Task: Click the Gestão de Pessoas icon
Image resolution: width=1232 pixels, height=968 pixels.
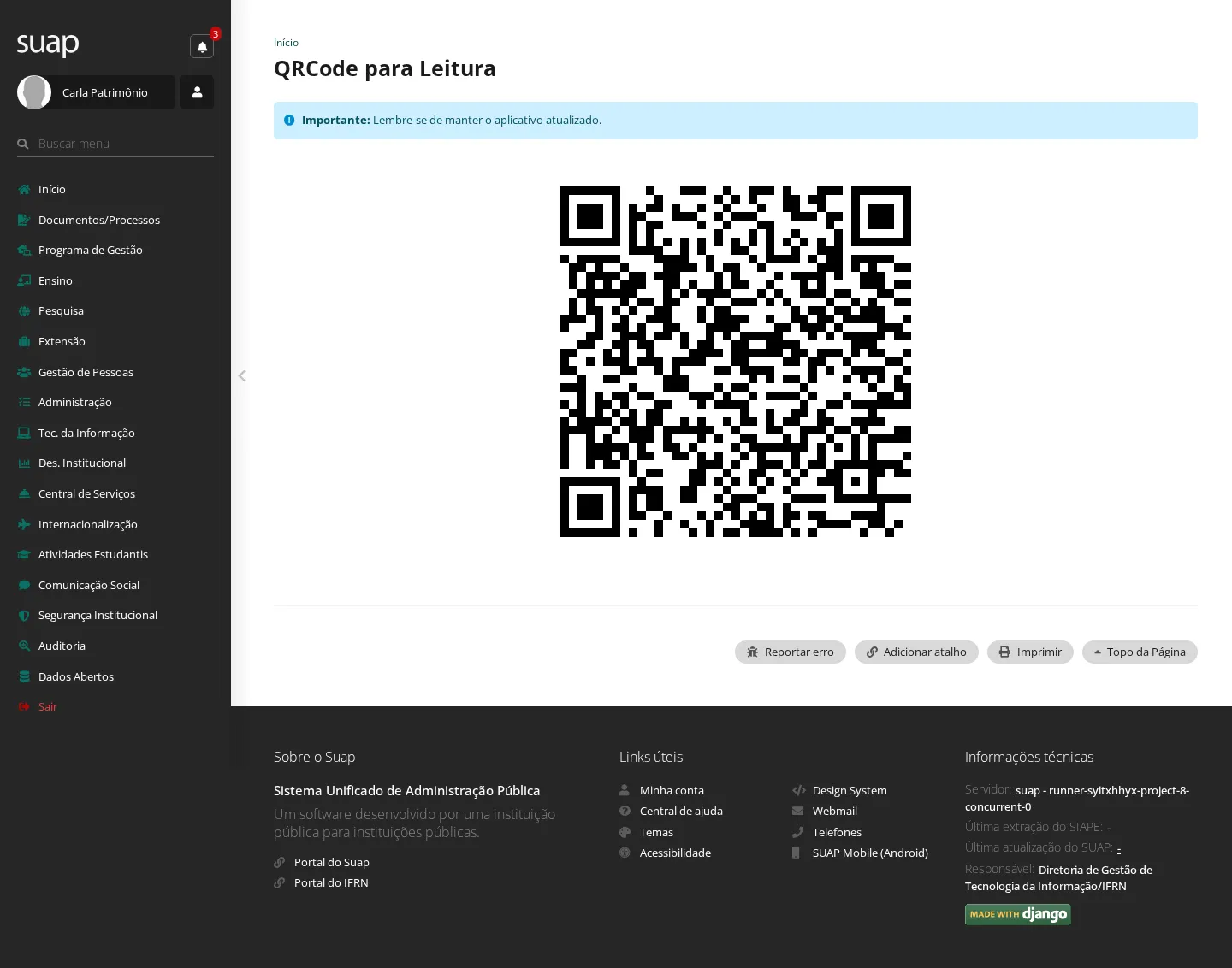Action: click(x=24, y=372)
